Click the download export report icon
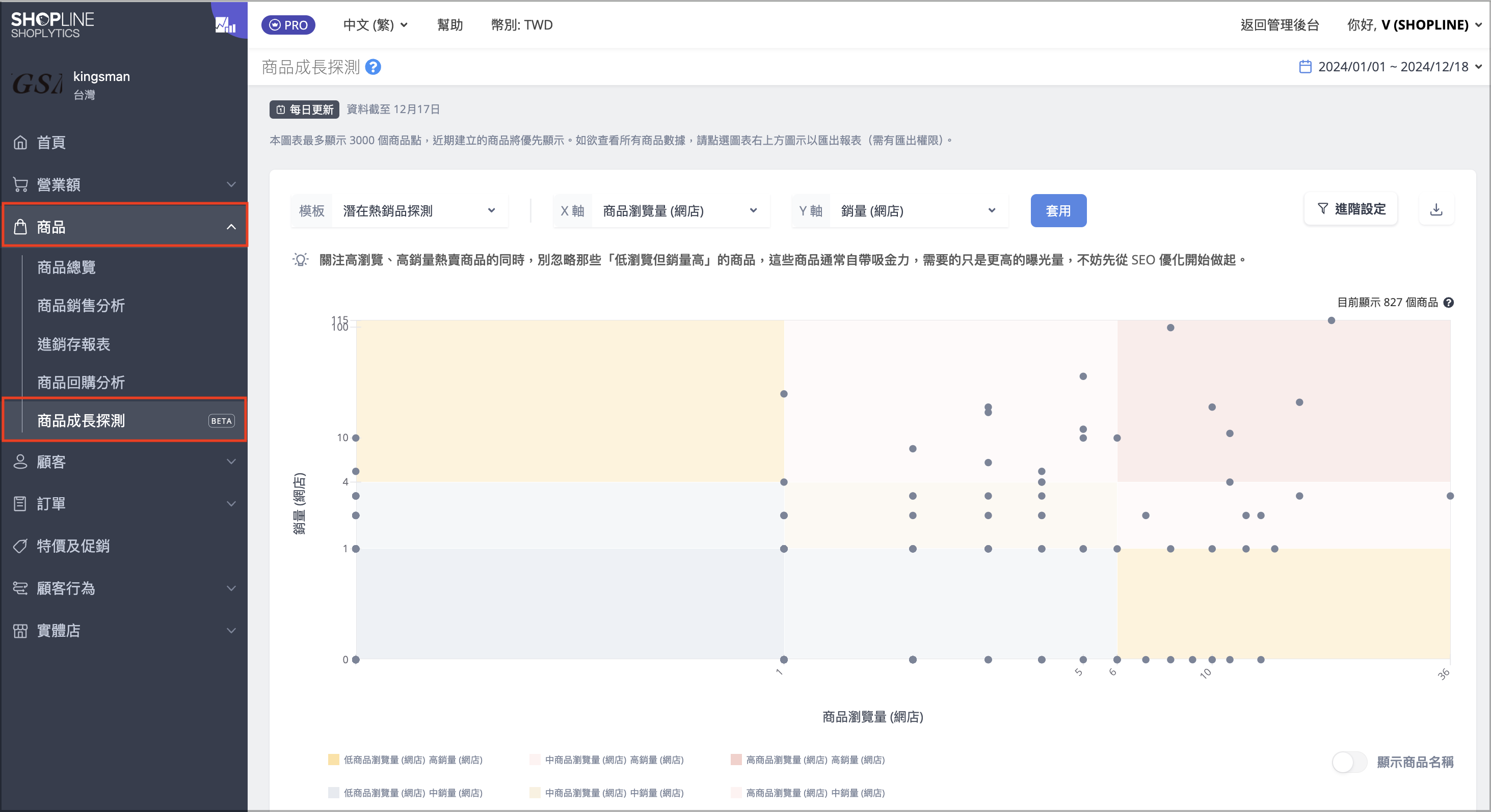The width and height of the screenshot is (1491, 812). click(x=1436, y=209)
